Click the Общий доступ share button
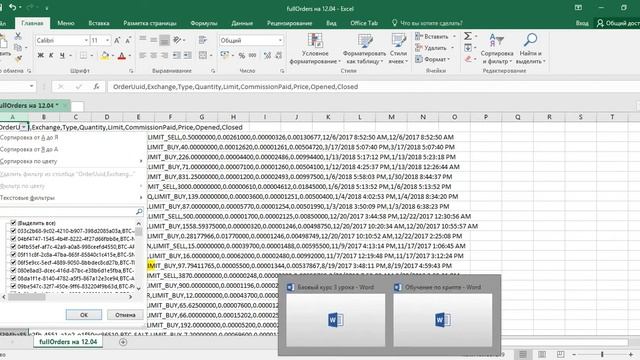The image size is (640, 360). point(618,23)
